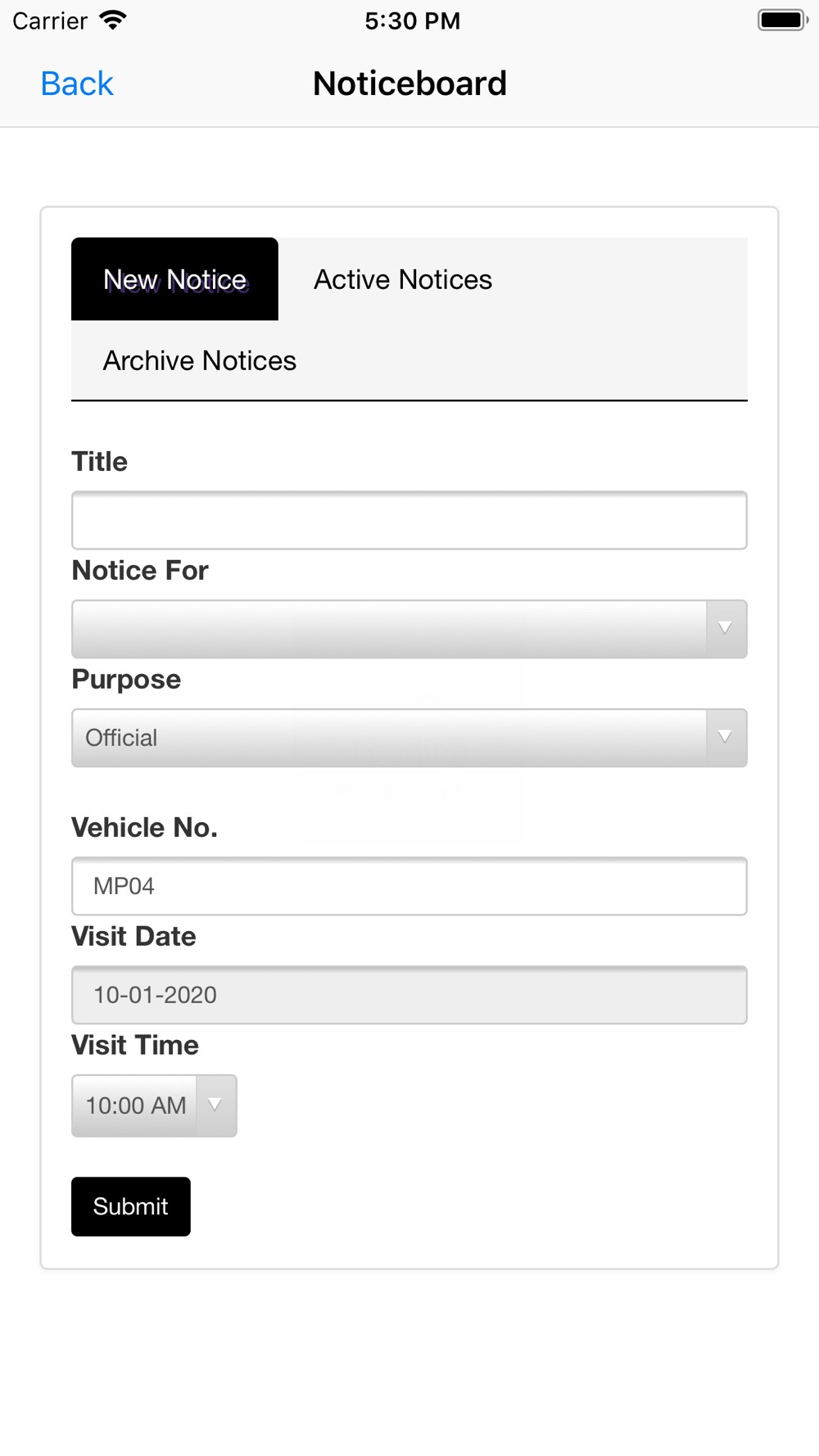This screenshot has width=819, height=1456.
Task: Click the Notice For dropdown arrow
Action: tap(726, 629)
